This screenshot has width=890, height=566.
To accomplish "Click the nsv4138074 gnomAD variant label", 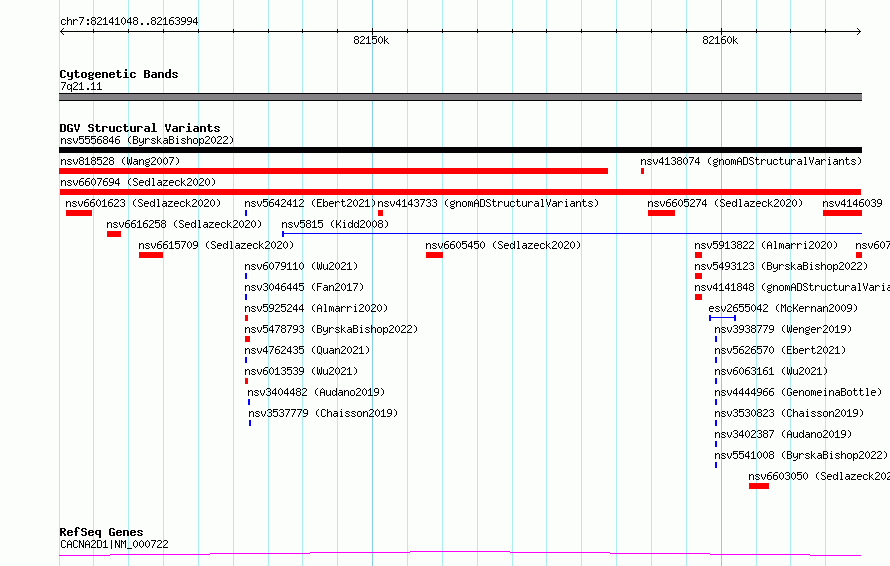I will tap(751, 161).
